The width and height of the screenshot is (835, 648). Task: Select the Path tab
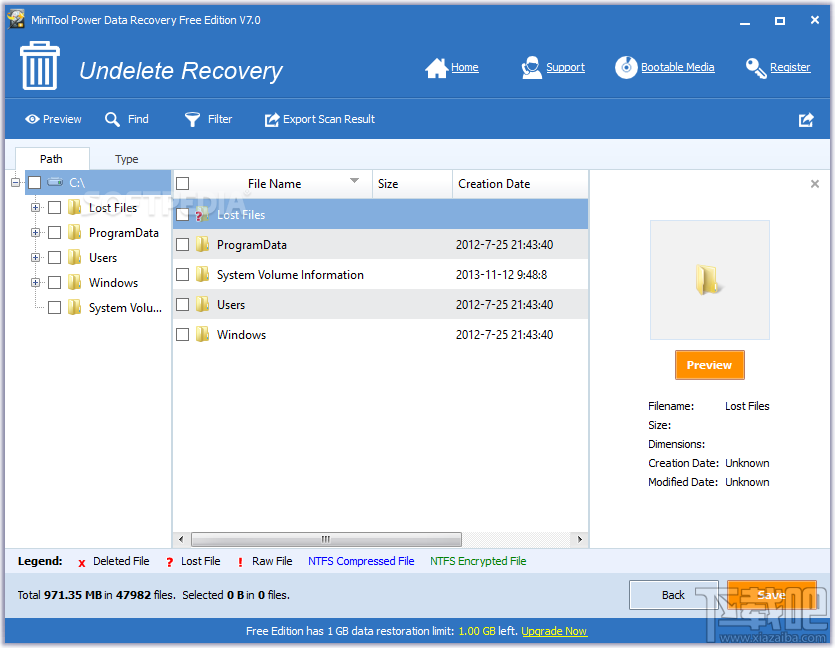(51, 159)
